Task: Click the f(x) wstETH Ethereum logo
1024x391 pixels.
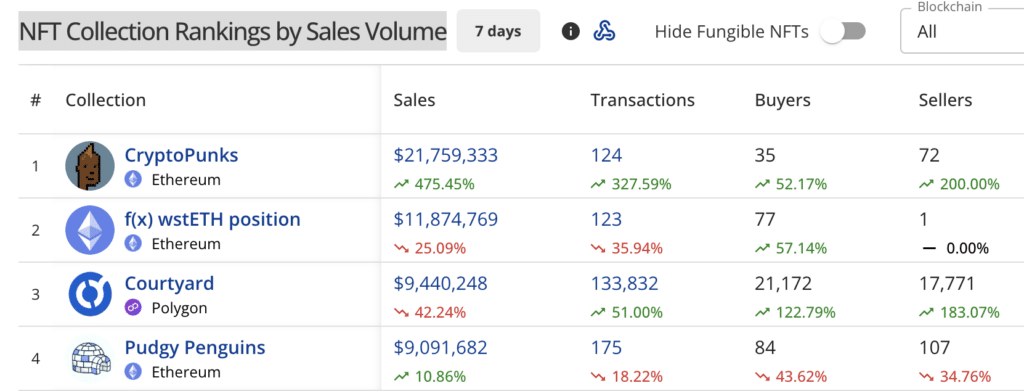Action: tap(90, 230)
